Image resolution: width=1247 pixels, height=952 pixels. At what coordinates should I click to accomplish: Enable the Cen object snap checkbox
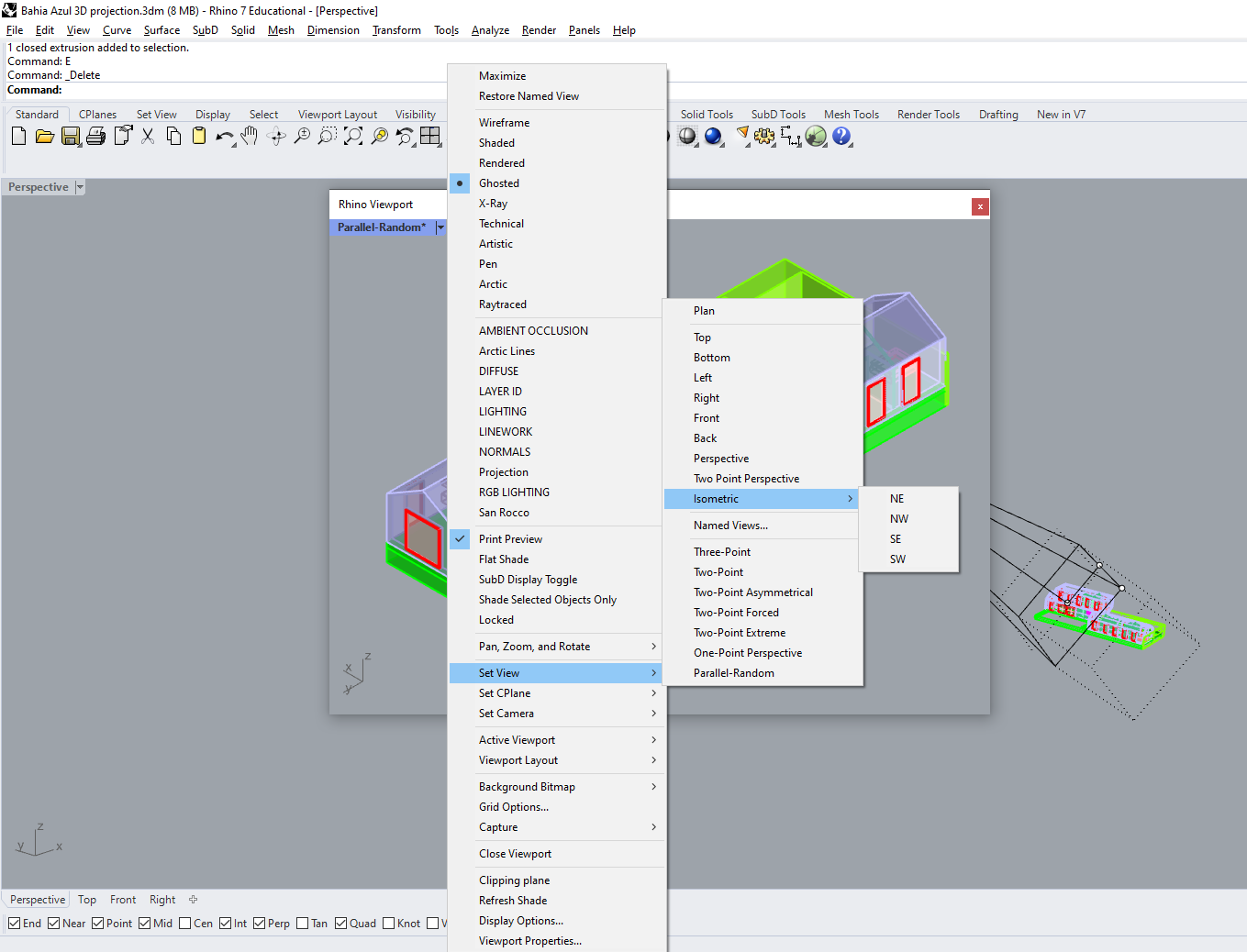[x=185, y=924]
